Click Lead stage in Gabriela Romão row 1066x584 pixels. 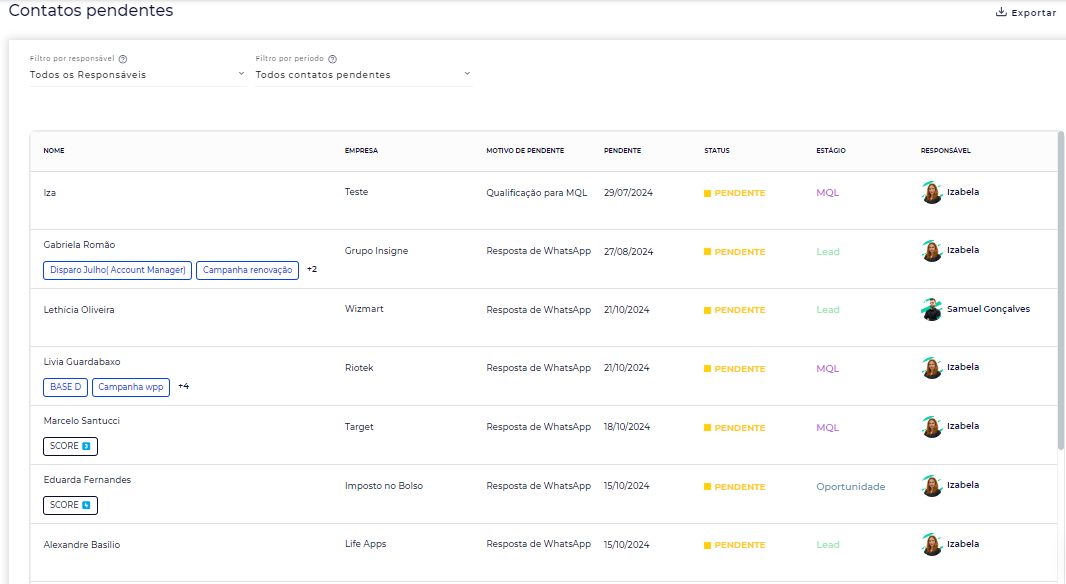[x=827, y=252]
